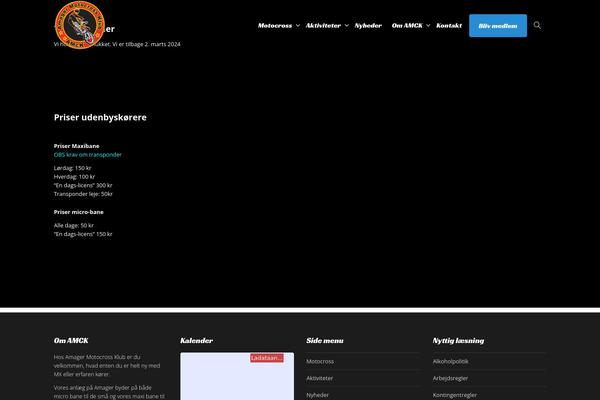
Task: Open the Alkoholpolitik footer link
Action: [x=450, y=361]
